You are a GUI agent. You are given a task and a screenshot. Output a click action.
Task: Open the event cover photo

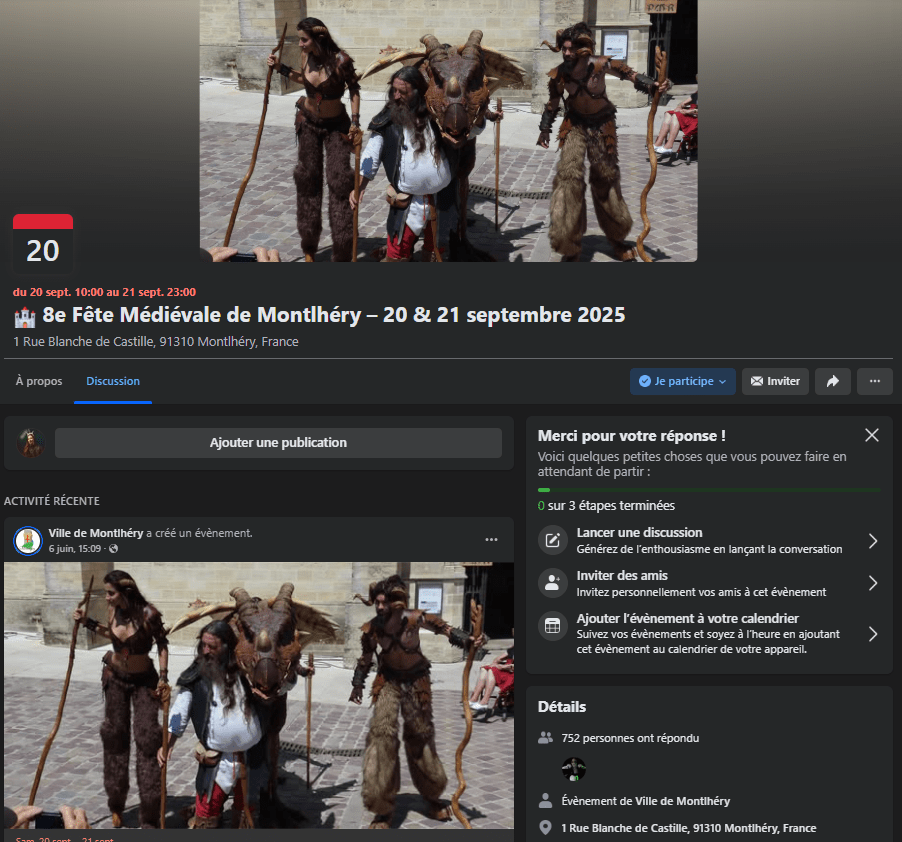coord(449,131)
